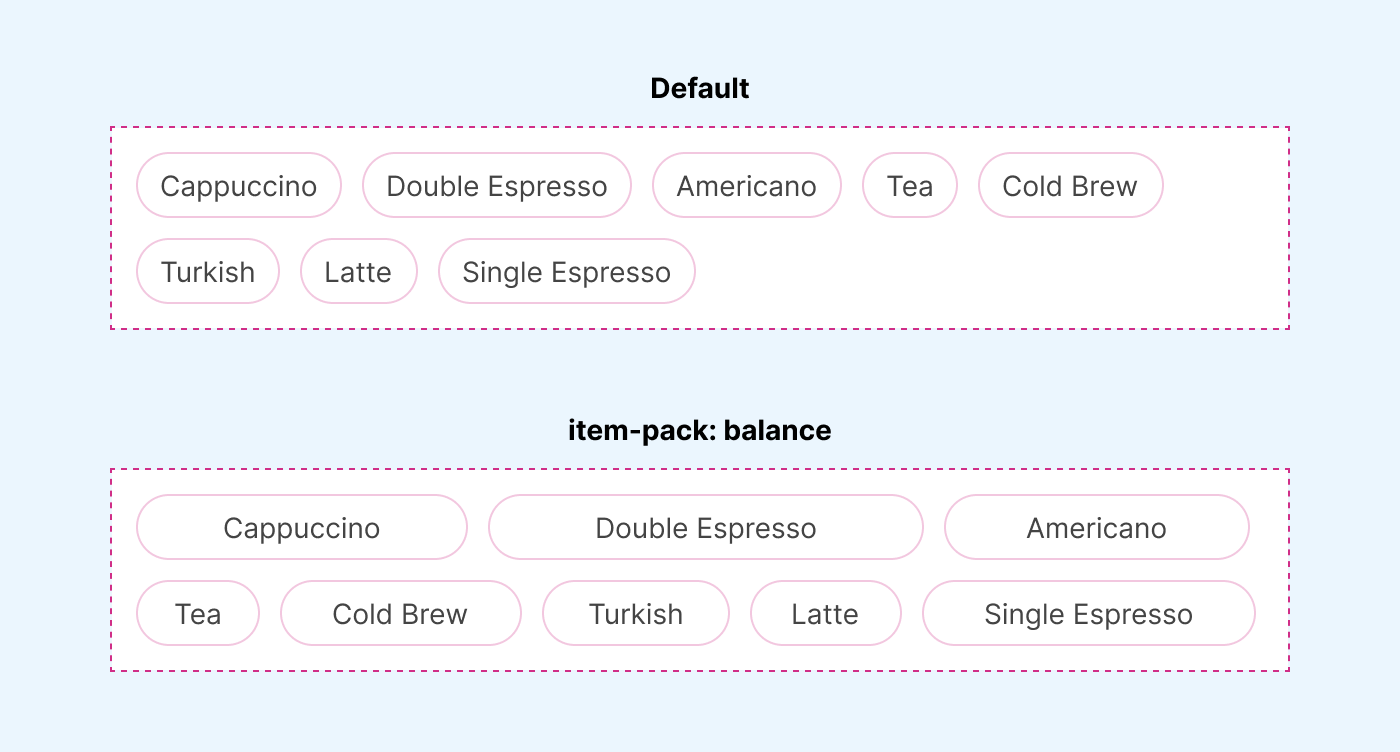Select Latte pill in Default section

[358, 272]
